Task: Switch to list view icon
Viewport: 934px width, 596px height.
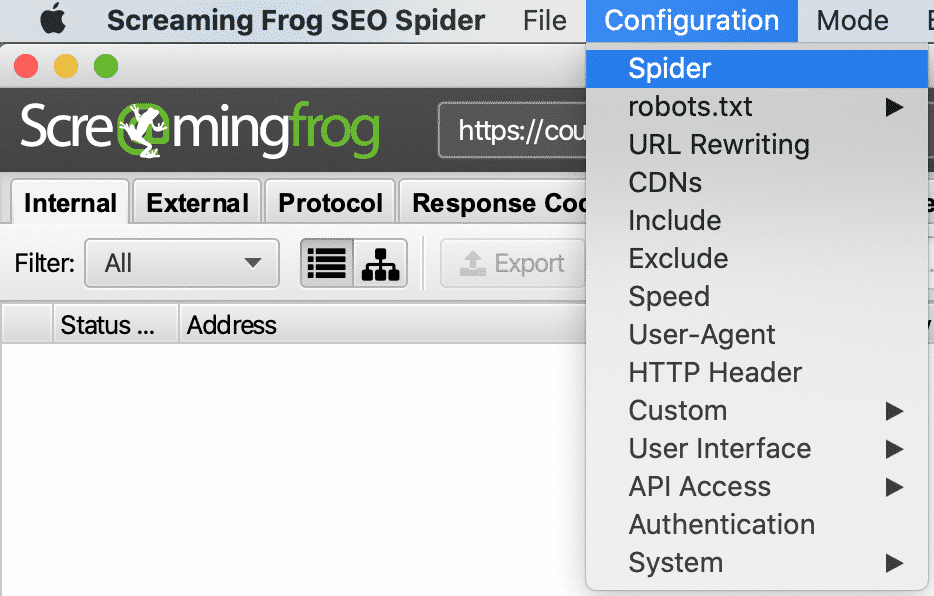Action: (x=327, y=264)
